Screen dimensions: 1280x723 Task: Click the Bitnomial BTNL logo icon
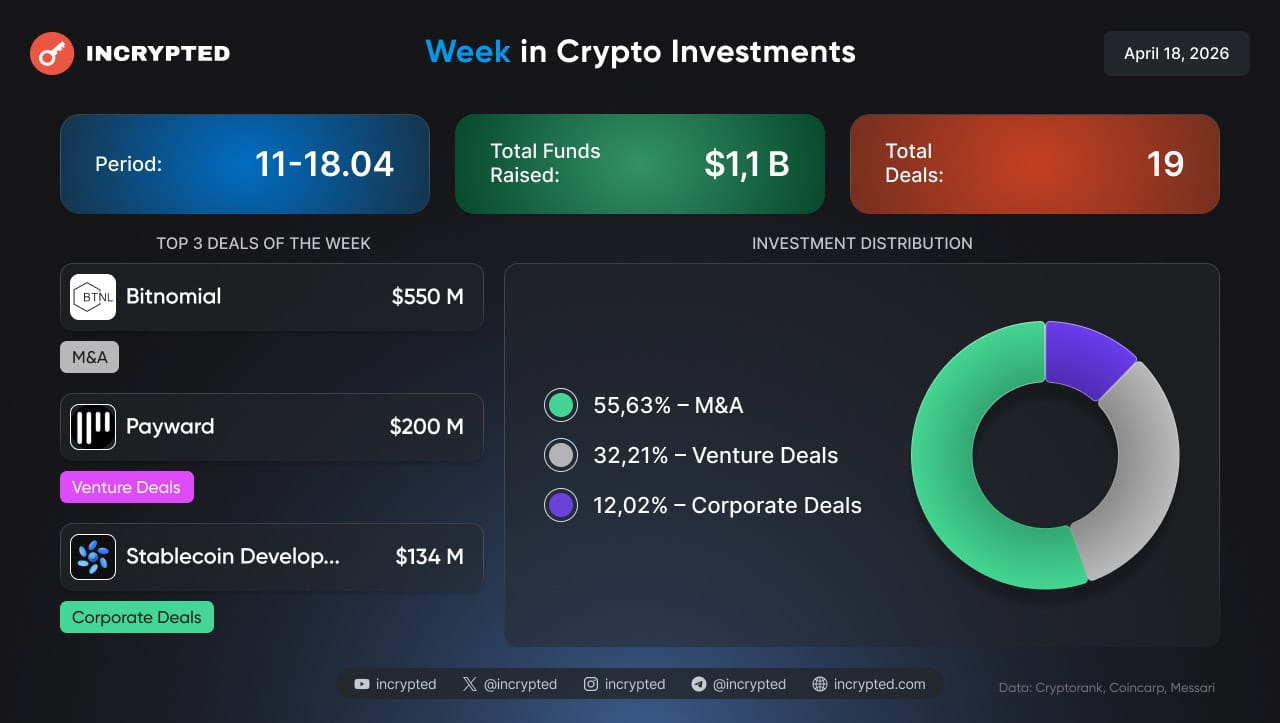pyautogui.click(x=93, y=297)
